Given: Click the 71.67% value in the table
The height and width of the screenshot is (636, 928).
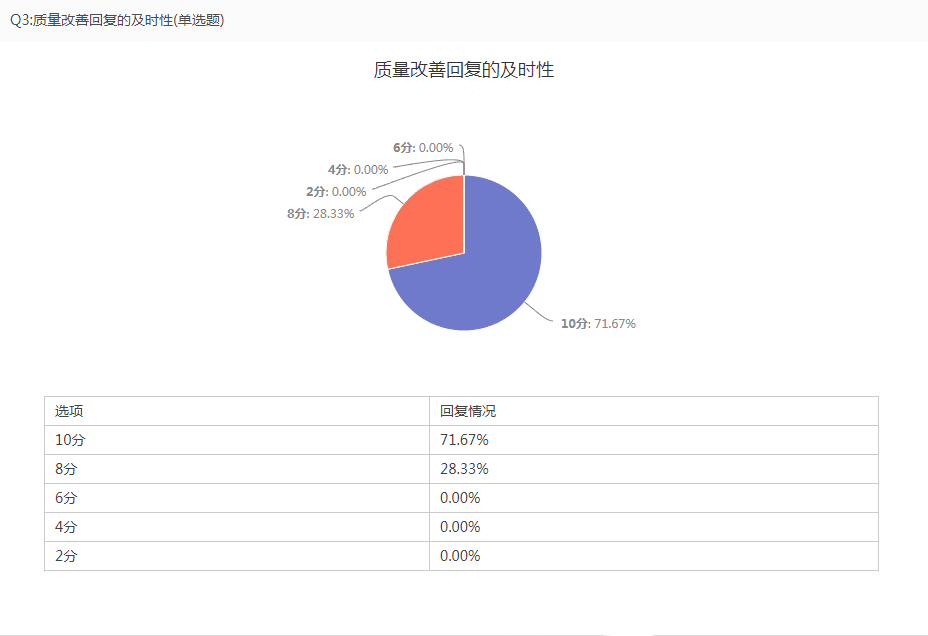Looking at the screenshot, I should (x=464, y=440).
